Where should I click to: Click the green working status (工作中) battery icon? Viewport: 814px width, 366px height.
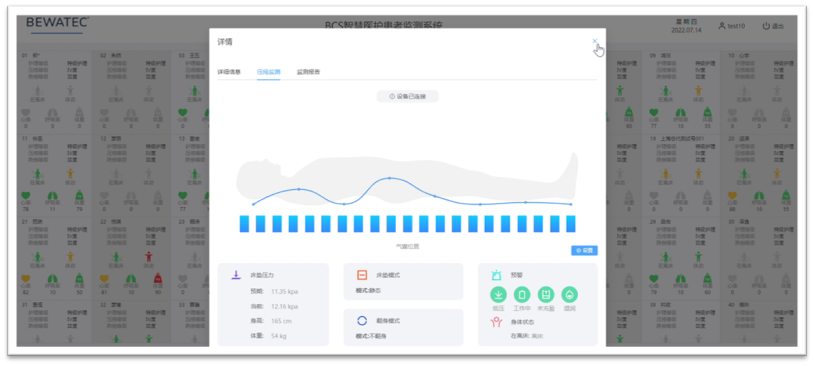pyautogui.click(x=522, y=295)
